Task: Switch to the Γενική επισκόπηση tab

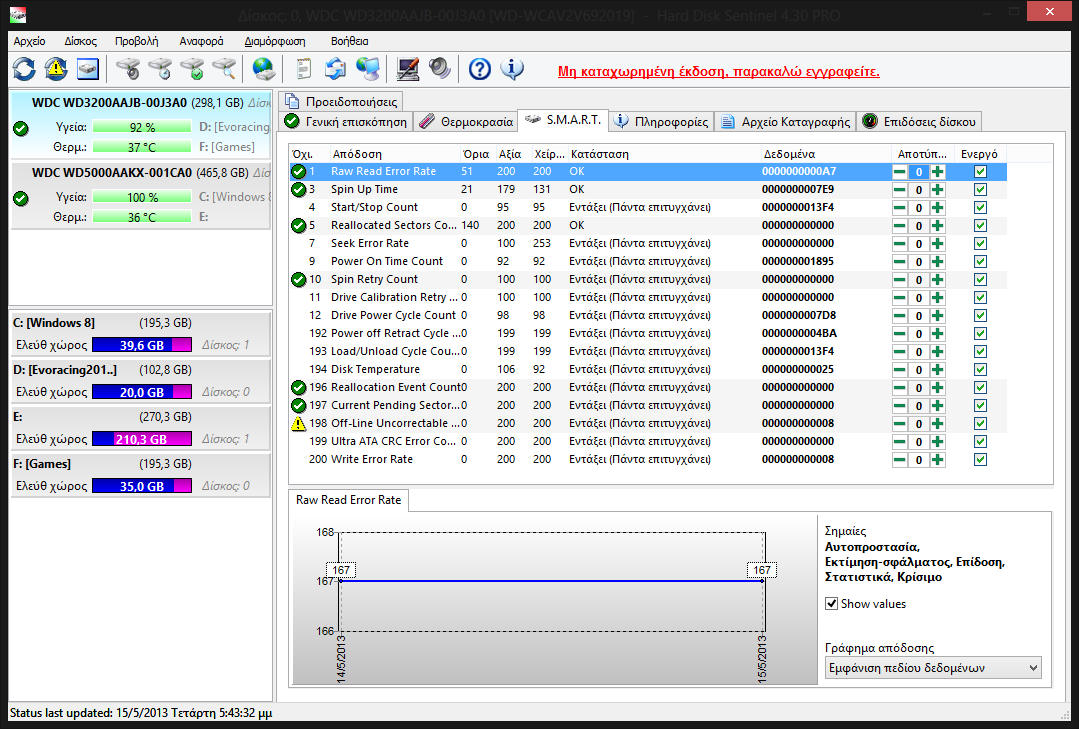Action: 346,122
